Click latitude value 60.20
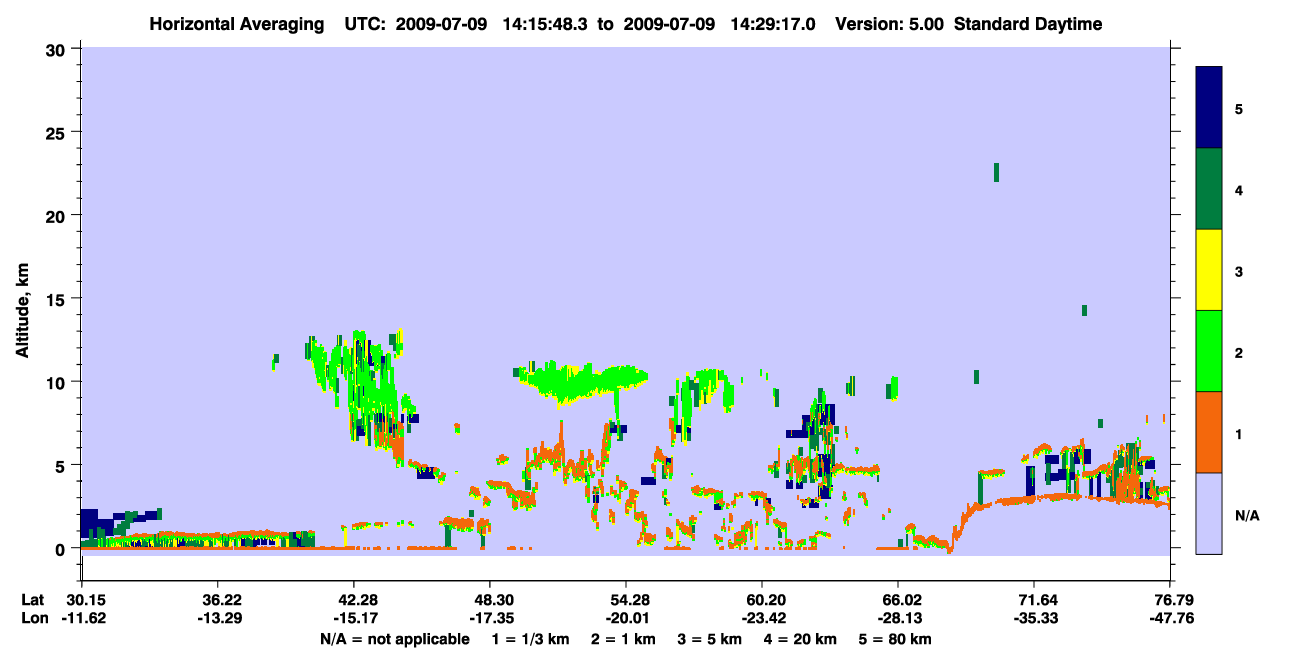The height and width of the screenshot is (667, 1300). coord(762,600)
